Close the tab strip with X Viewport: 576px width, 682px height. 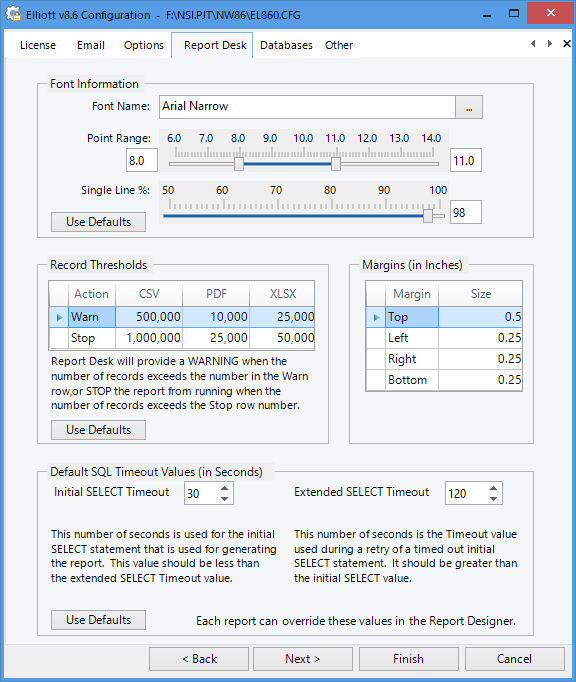click(x=566, y=43)
